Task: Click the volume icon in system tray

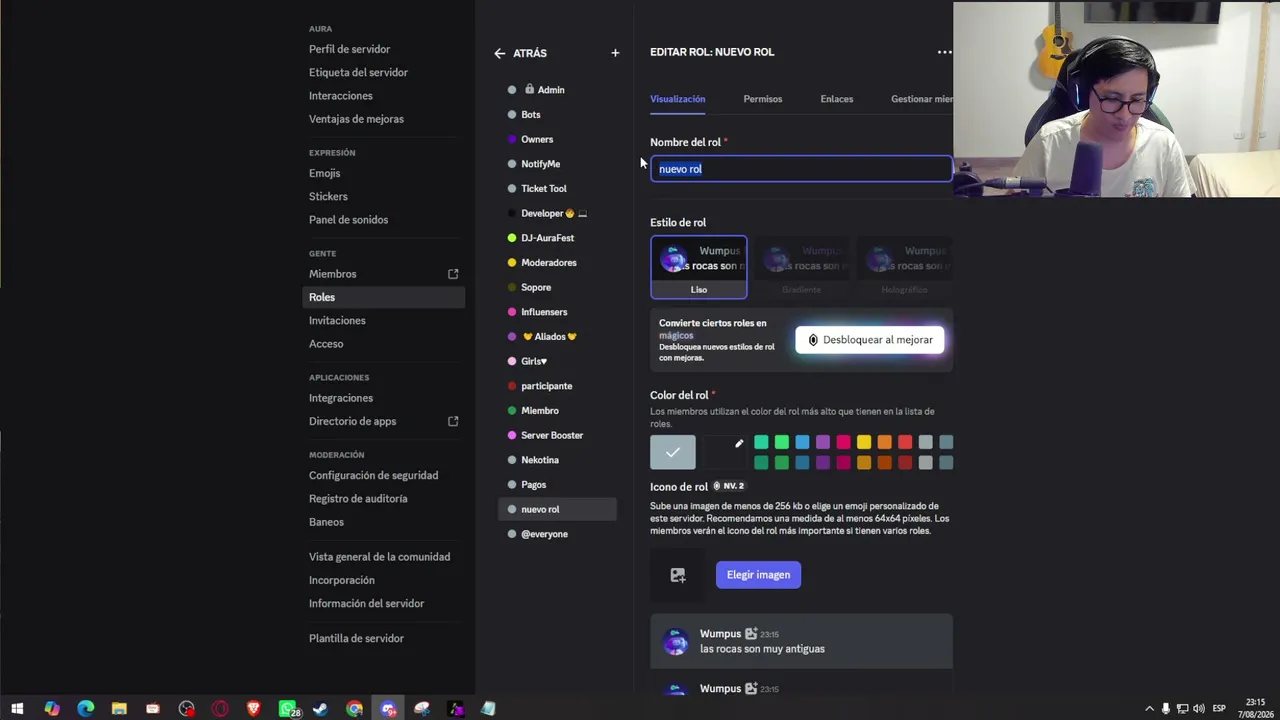Action: pos(1198,709)
